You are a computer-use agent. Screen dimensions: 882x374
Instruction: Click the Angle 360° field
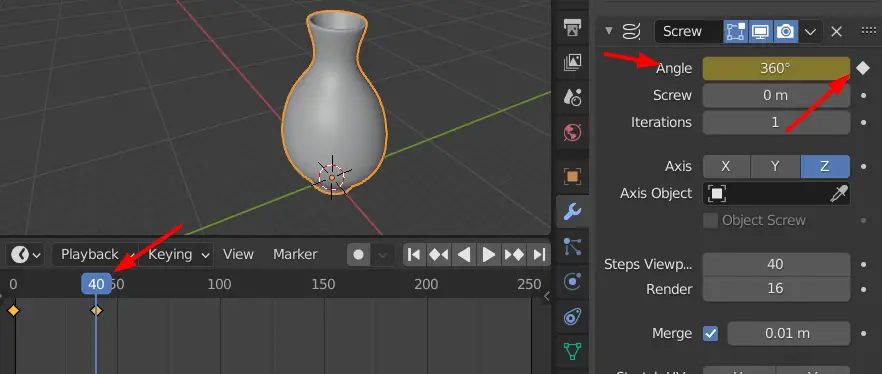tap(776, 68)
